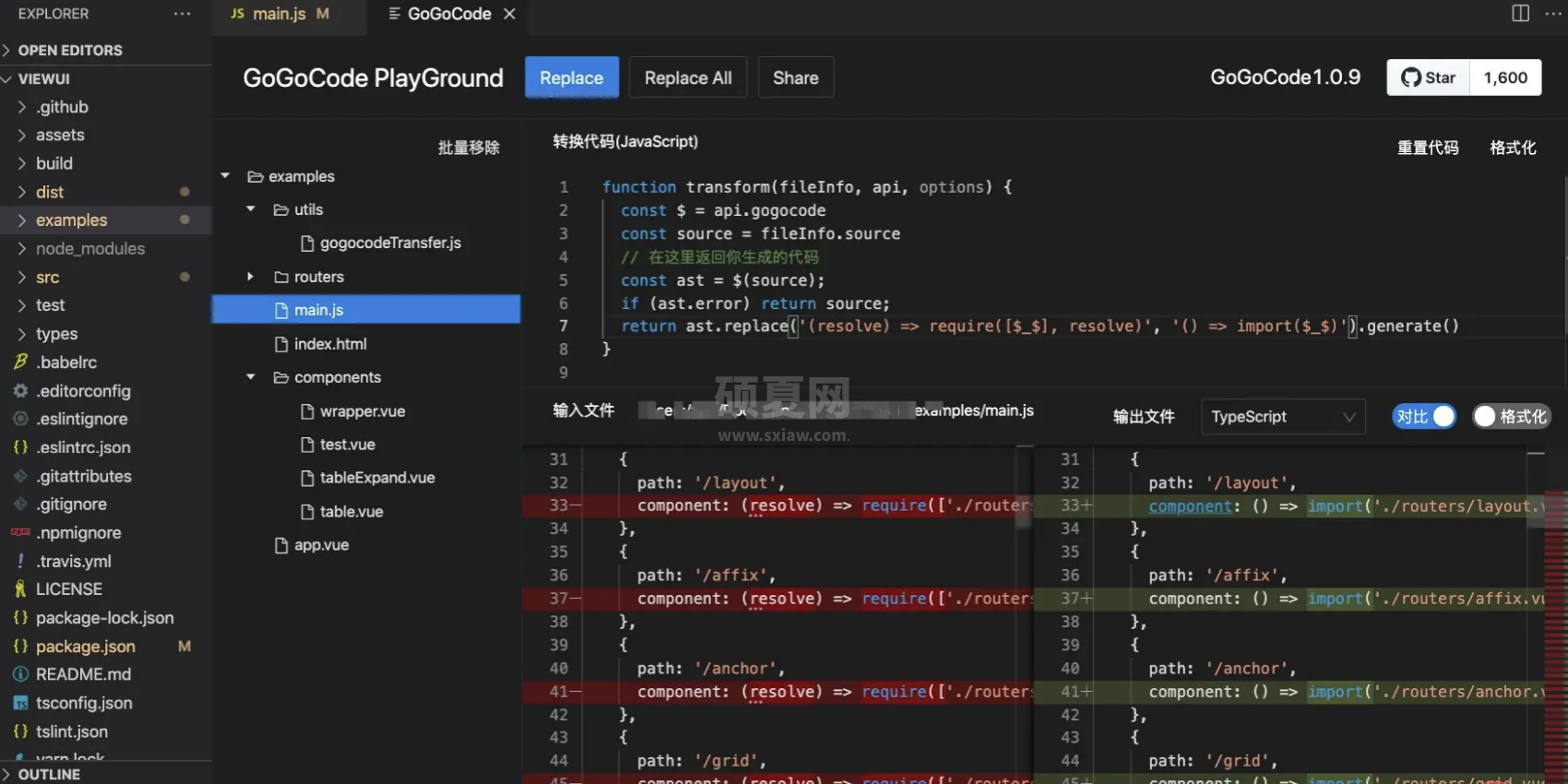The image size is (1568, 784).
Task: Click the app.vue file icon
Action: click(282, 545)
